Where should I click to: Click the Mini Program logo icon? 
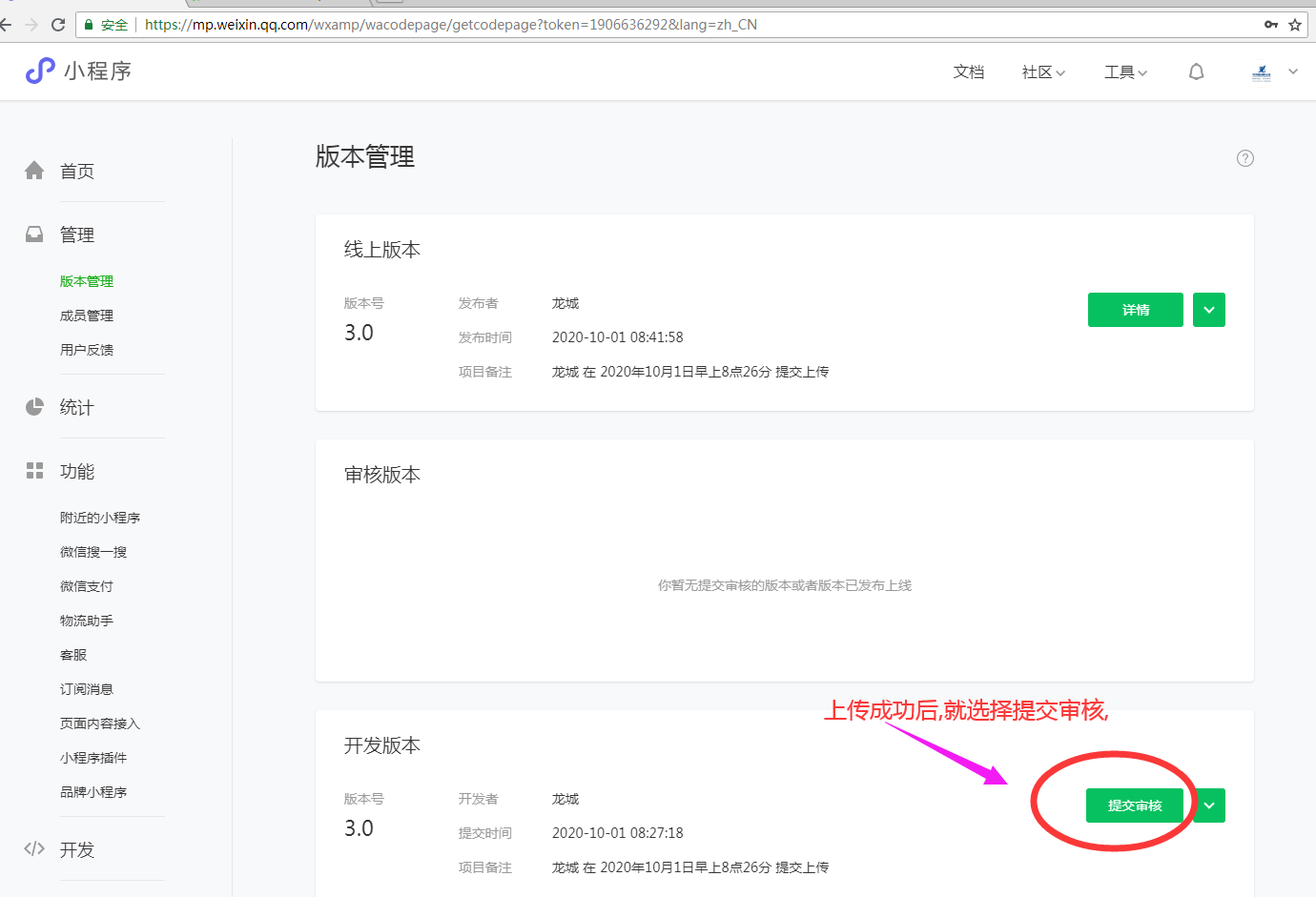click(x=40, y=71)
